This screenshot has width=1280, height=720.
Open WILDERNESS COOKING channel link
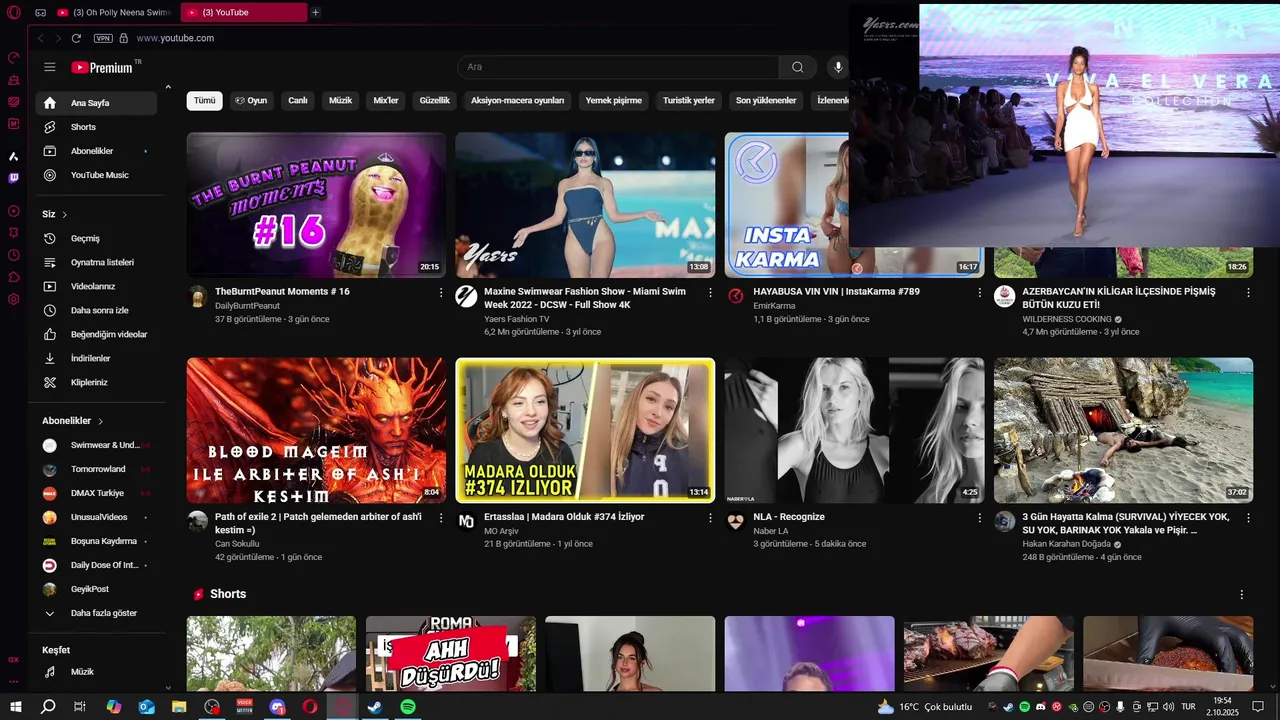(1067, 319)
